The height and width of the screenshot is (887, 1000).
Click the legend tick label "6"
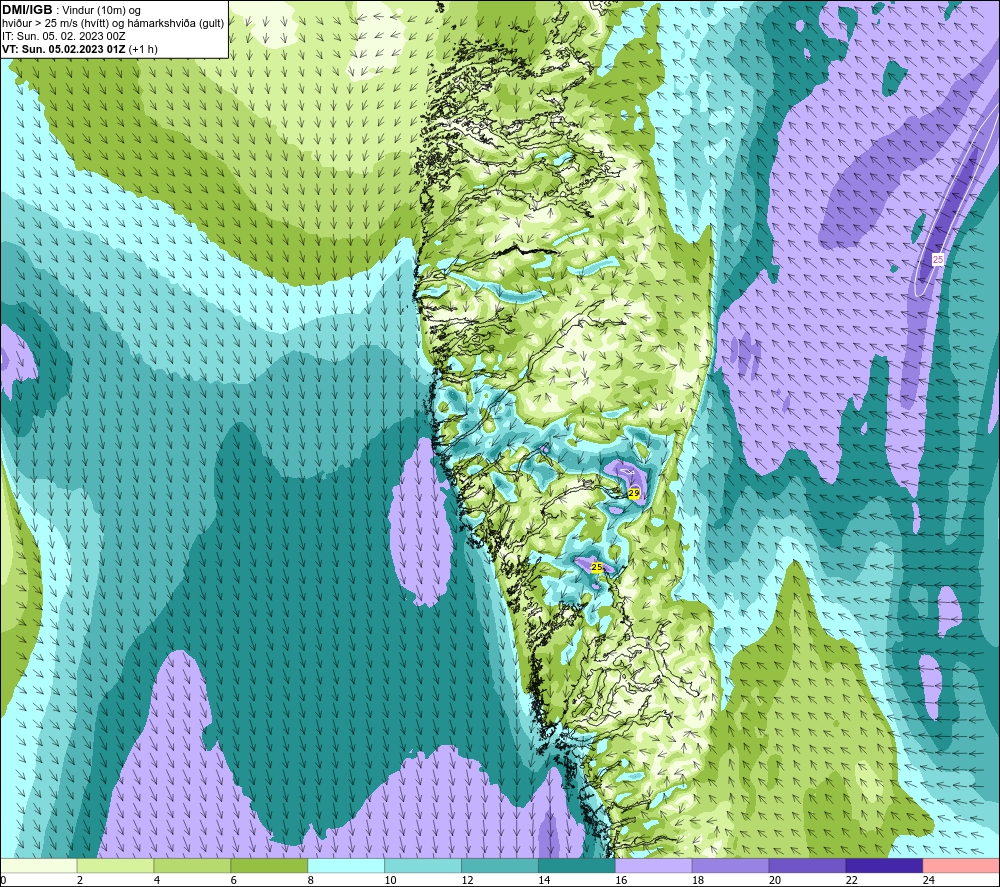(x=233, y=880)
